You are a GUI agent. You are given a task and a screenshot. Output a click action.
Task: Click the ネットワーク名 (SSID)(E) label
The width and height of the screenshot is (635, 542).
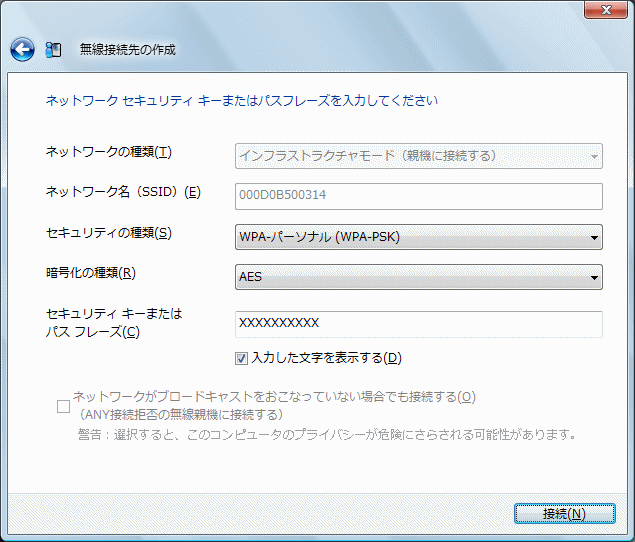[123, 192]
